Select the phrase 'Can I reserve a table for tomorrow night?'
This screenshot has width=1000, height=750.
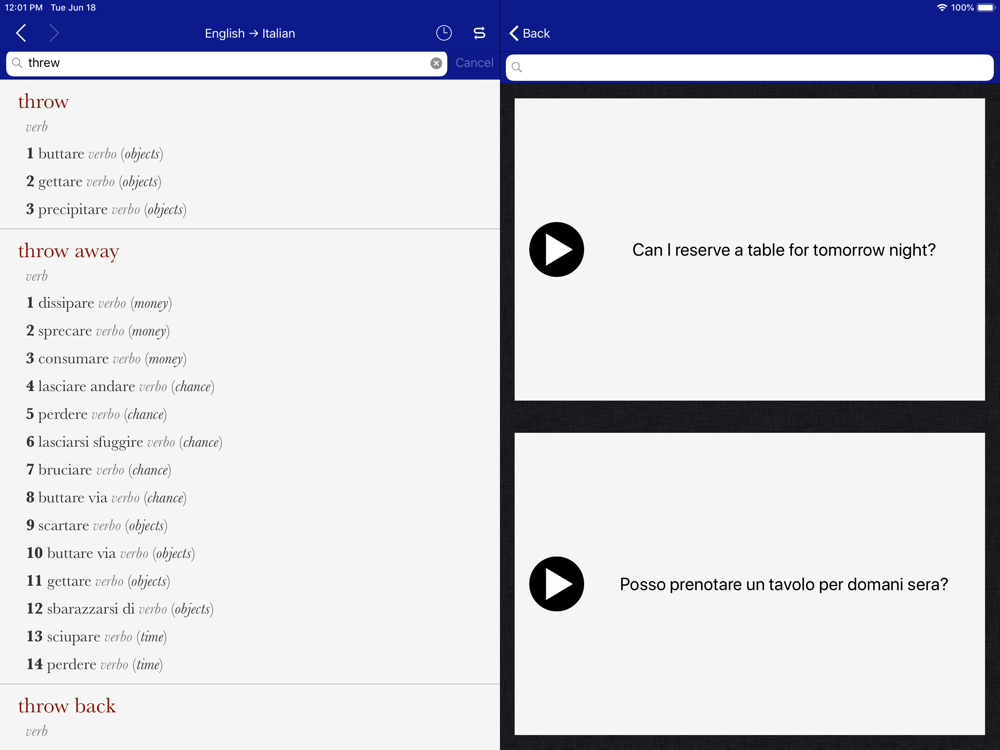coord(784,250)
